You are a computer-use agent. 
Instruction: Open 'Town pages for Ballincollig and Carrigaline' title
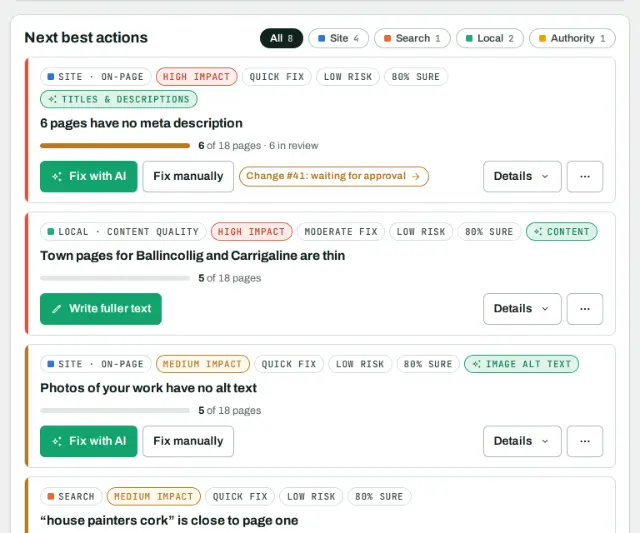coord(192,256)
